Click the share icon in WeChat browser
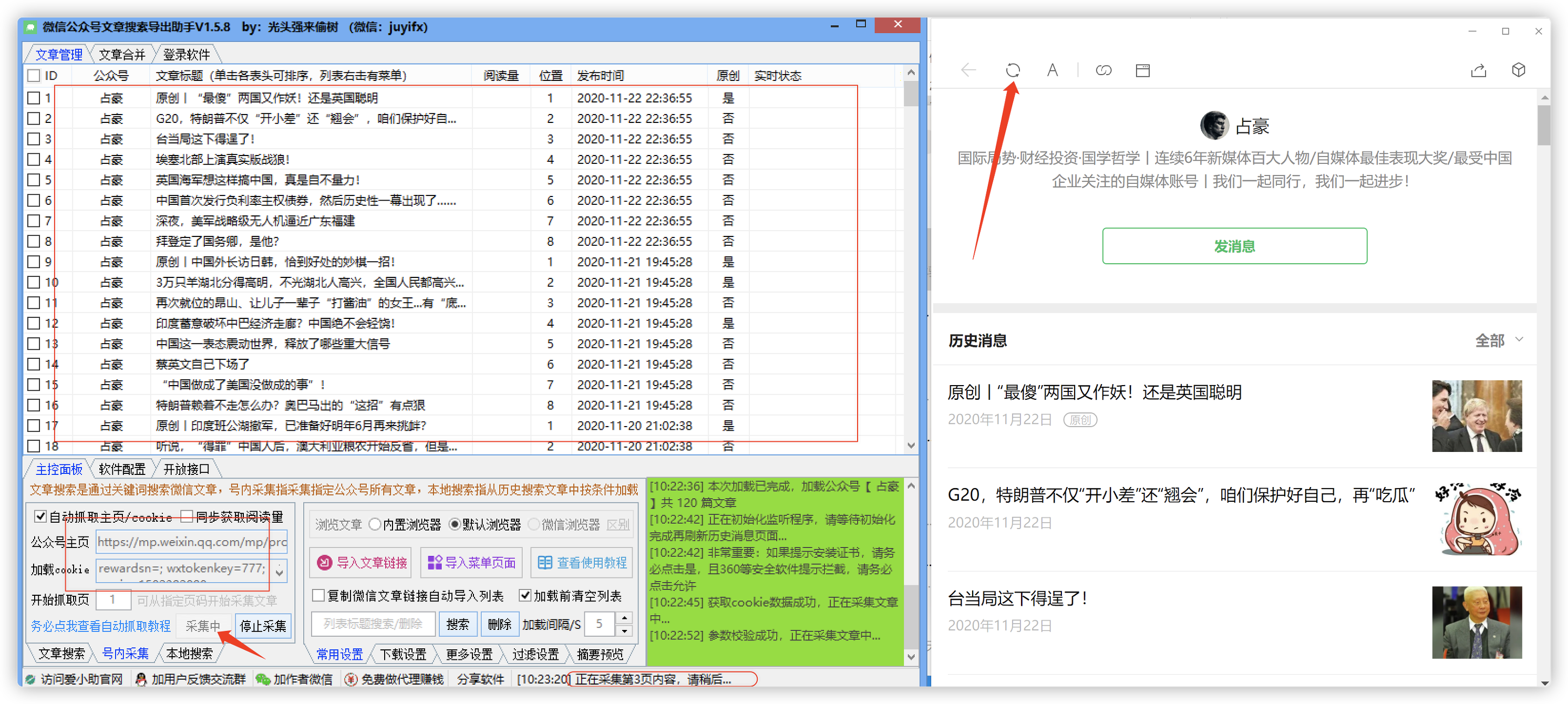The height and width of the screenshot is (704, 1568). (x=1479, y=70)
